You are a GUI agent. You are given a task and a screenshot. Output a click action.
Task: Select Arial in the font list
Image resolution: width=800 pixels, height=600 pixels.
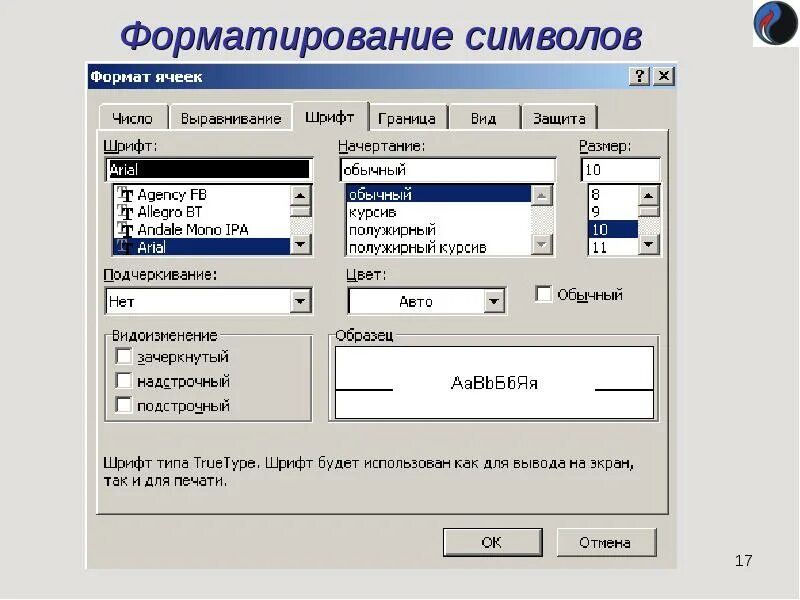(202, 247)
